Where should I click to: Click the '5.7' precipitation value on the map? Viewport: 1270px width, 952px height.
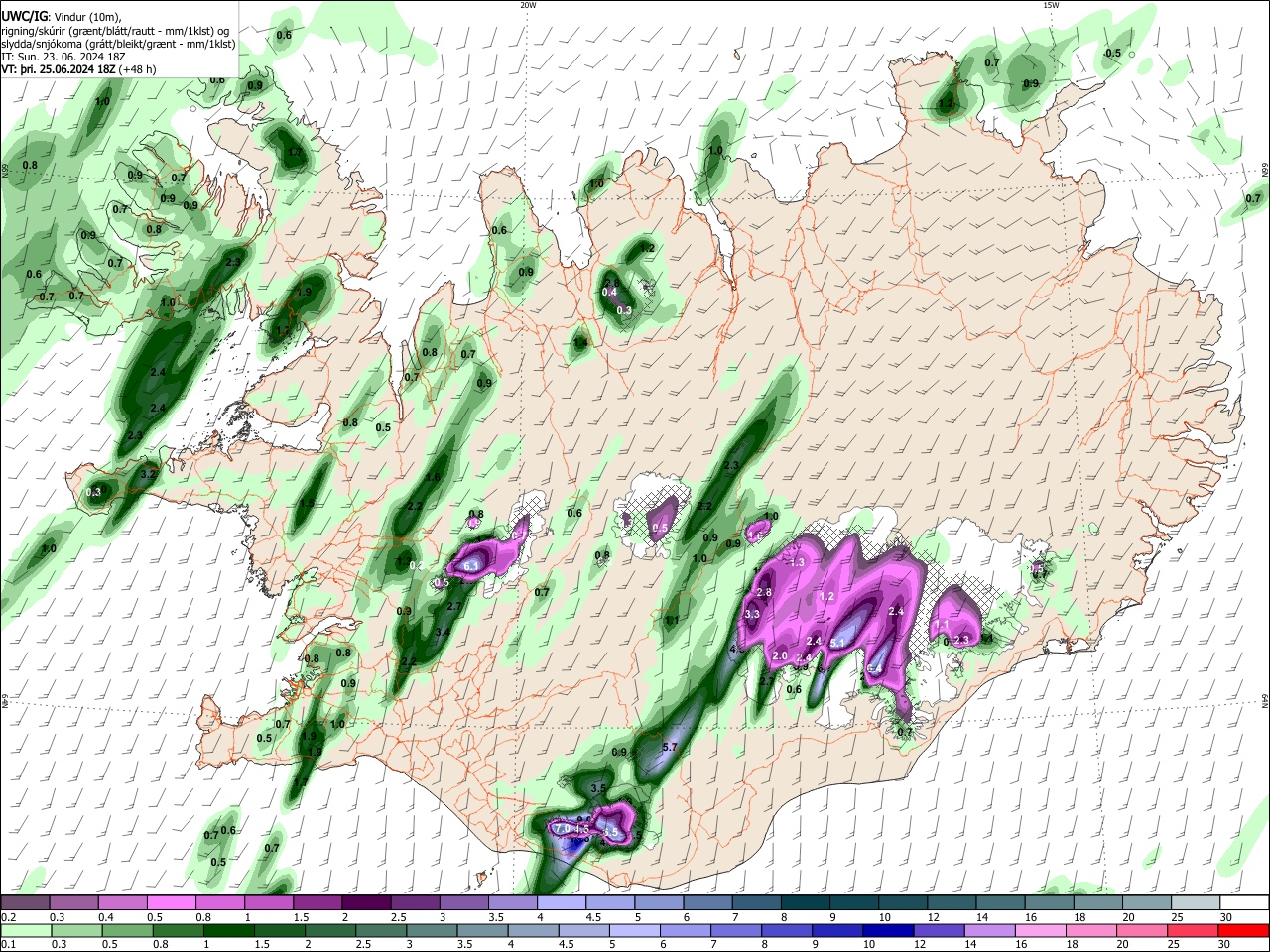(x=669, y=747)
